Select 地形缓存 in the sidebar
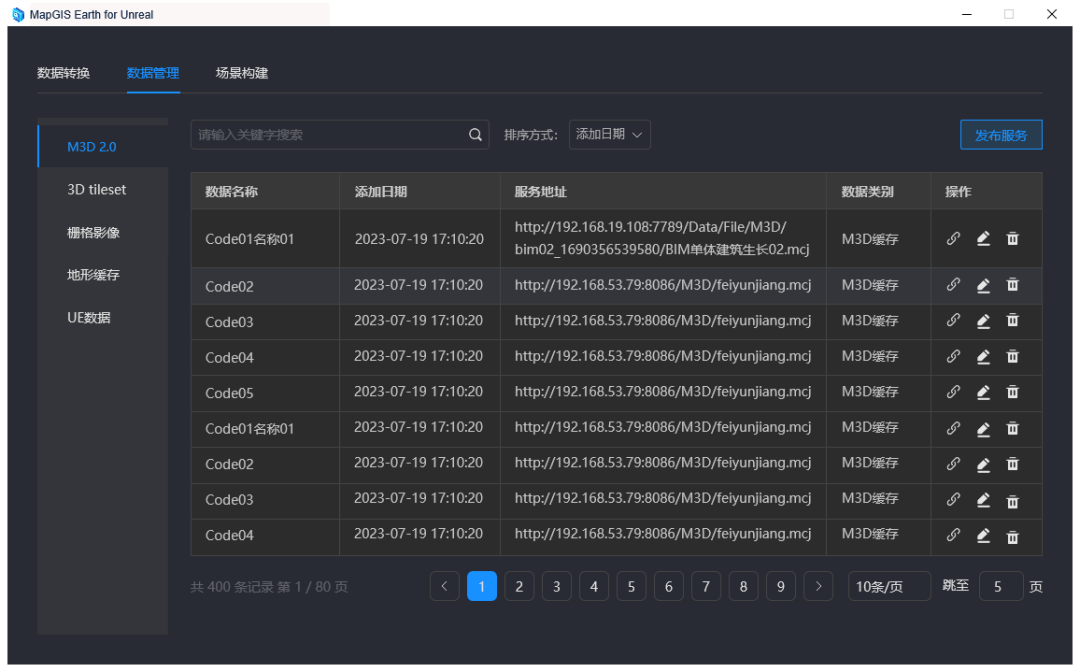Screen dimensions: 1080x672 click(x=91, y=274)
